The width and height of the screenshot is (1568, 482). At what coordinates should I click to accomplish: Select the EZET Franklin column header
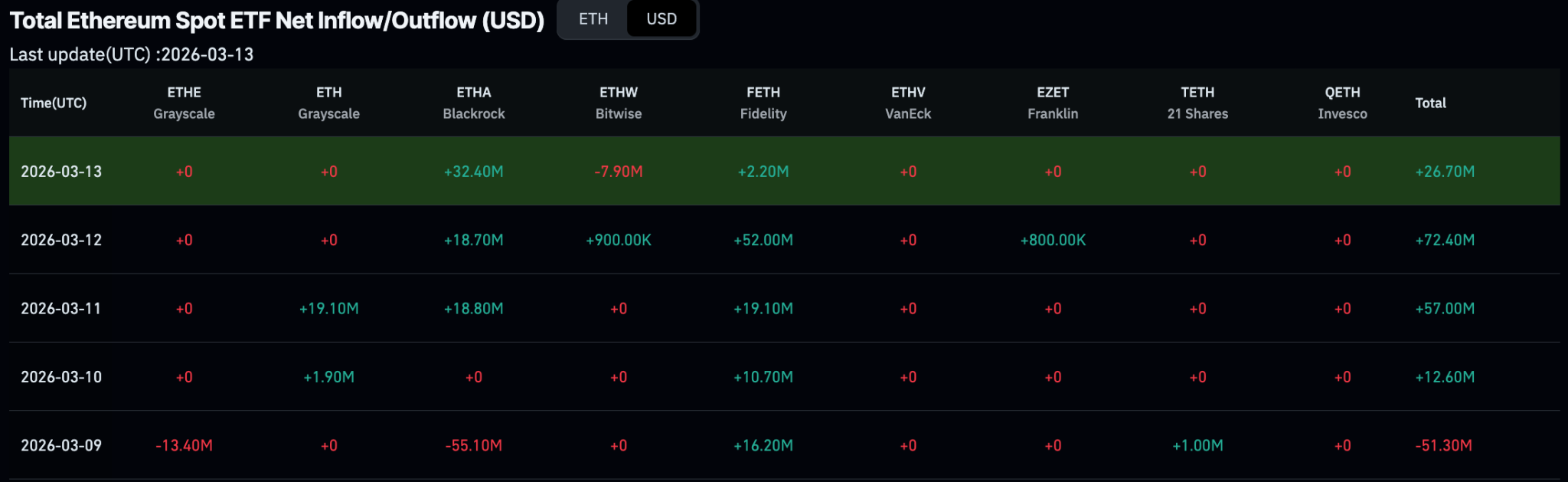click(1053, 103)
